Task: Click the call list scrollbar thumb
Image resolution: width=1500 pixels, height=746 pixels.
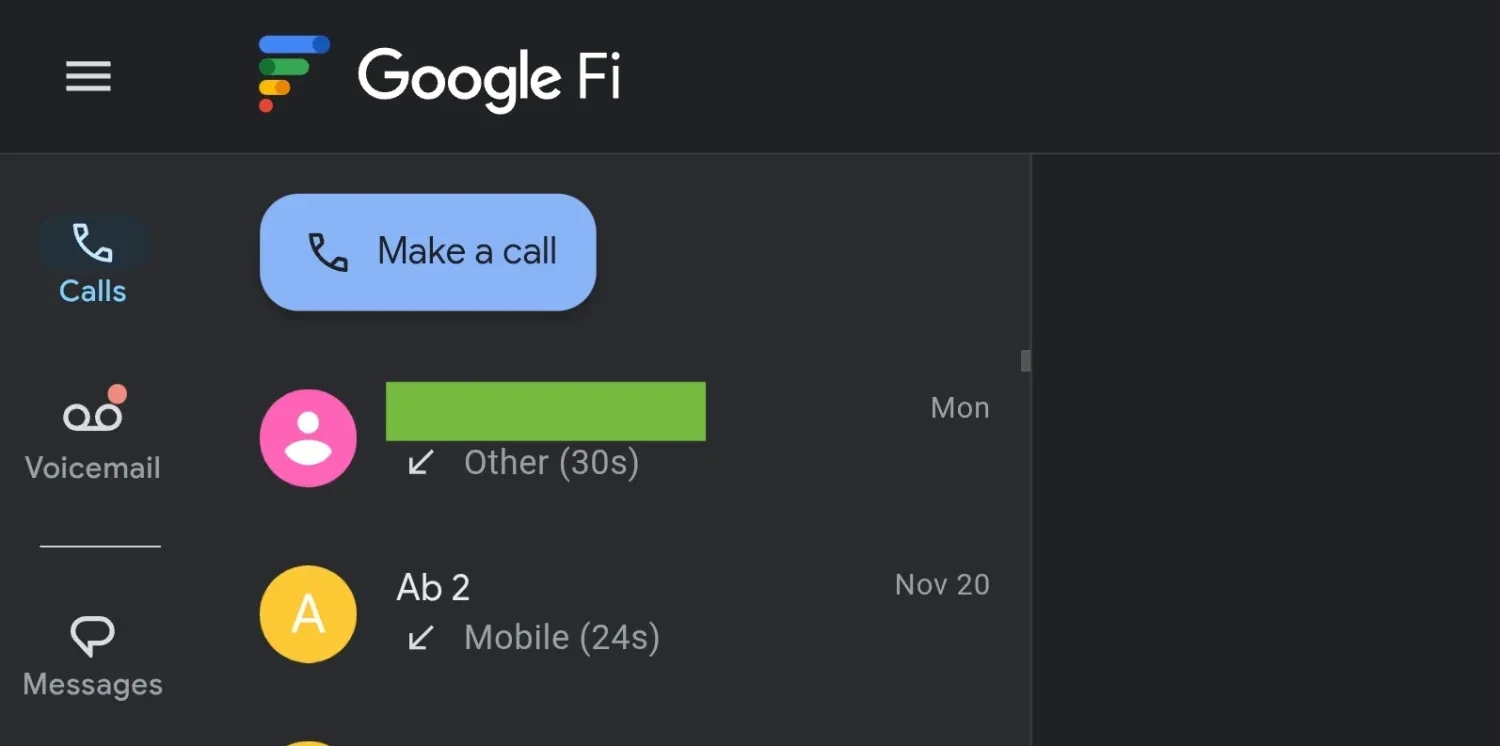Action: tap(1025, 361)
